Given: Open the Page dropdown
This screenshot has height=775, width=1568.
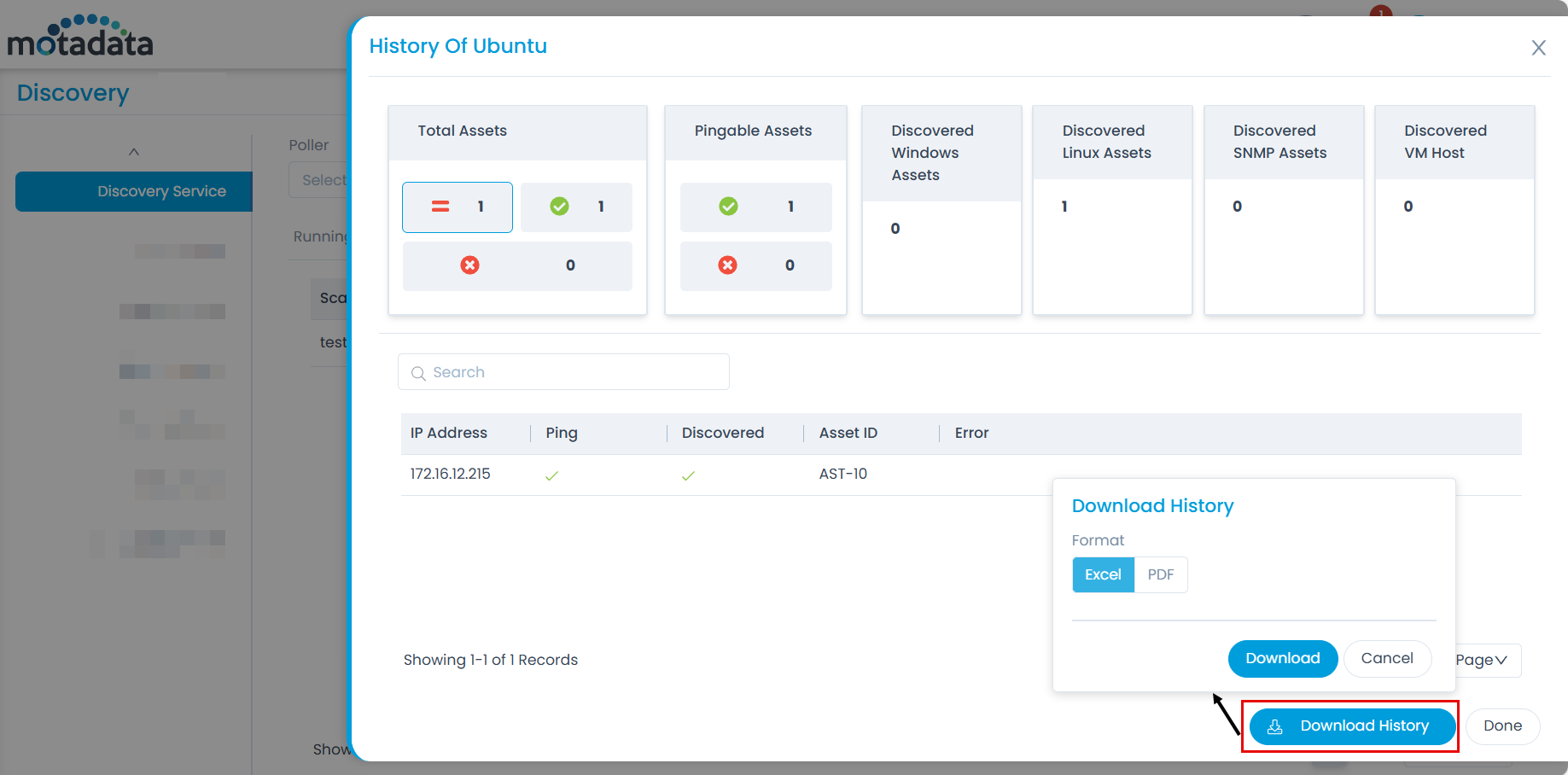Looking at the screenshot, I should coord(1482,659).
